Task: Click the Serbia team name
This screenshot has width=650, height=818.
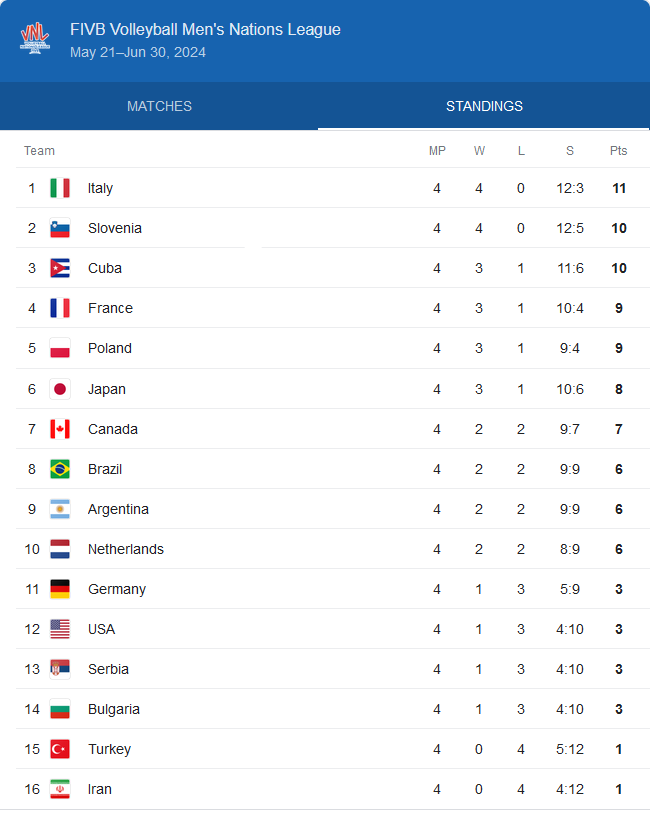Action: point(108,669)
